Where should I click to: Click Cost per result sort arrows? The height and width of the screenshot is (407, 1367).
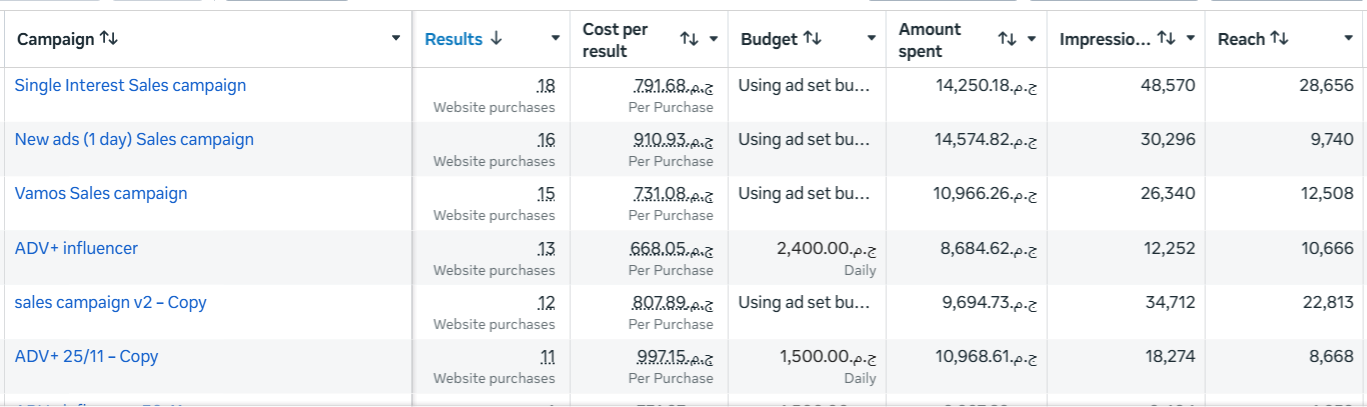tap(689, 39)
